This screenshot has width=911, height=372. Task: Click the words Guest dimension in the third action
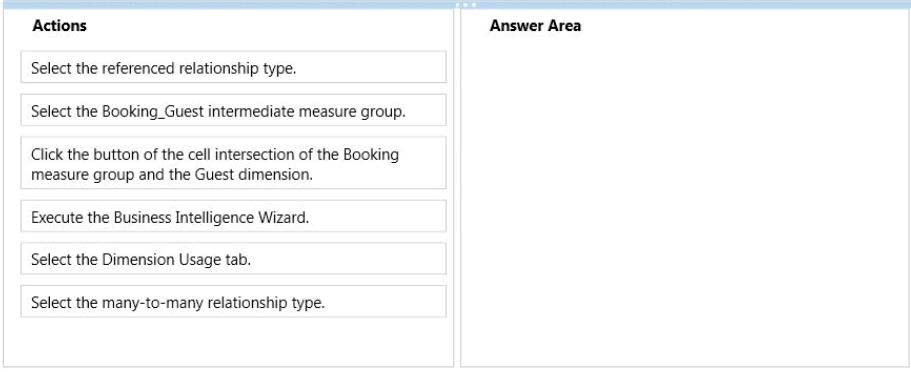[x=276, y=174]
